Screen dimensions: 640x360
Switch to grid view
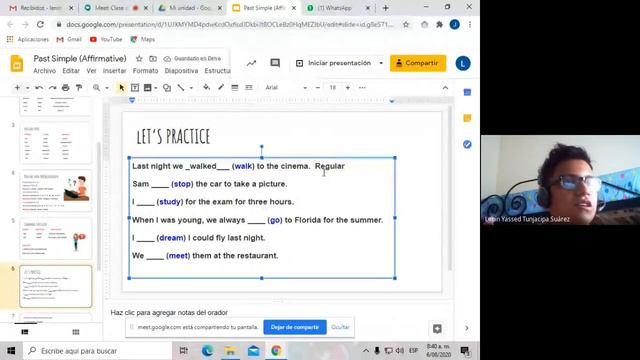pyautogui.click(x=76, y=332)
